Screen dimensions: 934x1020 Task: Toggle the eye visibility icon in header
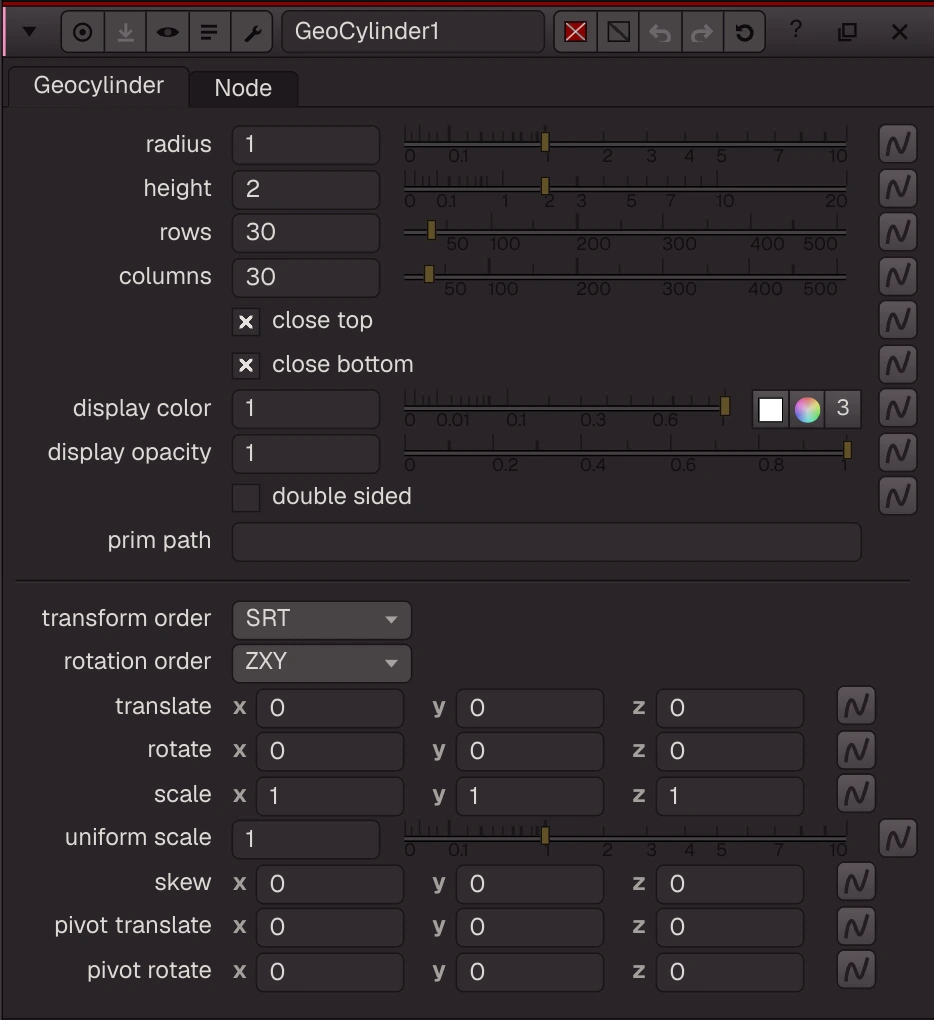tap(168, 32)
